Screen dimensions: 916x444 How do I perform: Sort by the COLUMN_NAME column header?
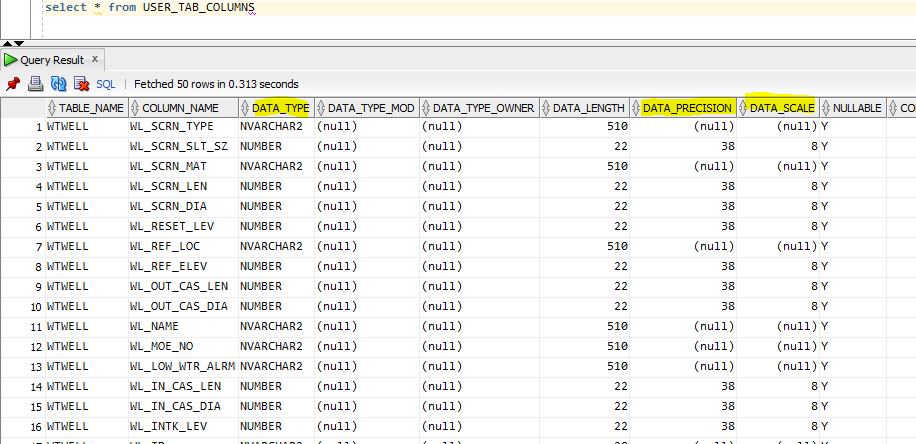pos(181,108)
